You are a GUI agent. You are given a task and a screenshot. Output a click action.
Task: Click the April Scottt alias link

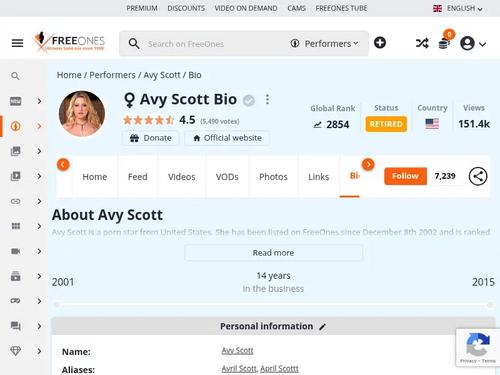point(279,369)
